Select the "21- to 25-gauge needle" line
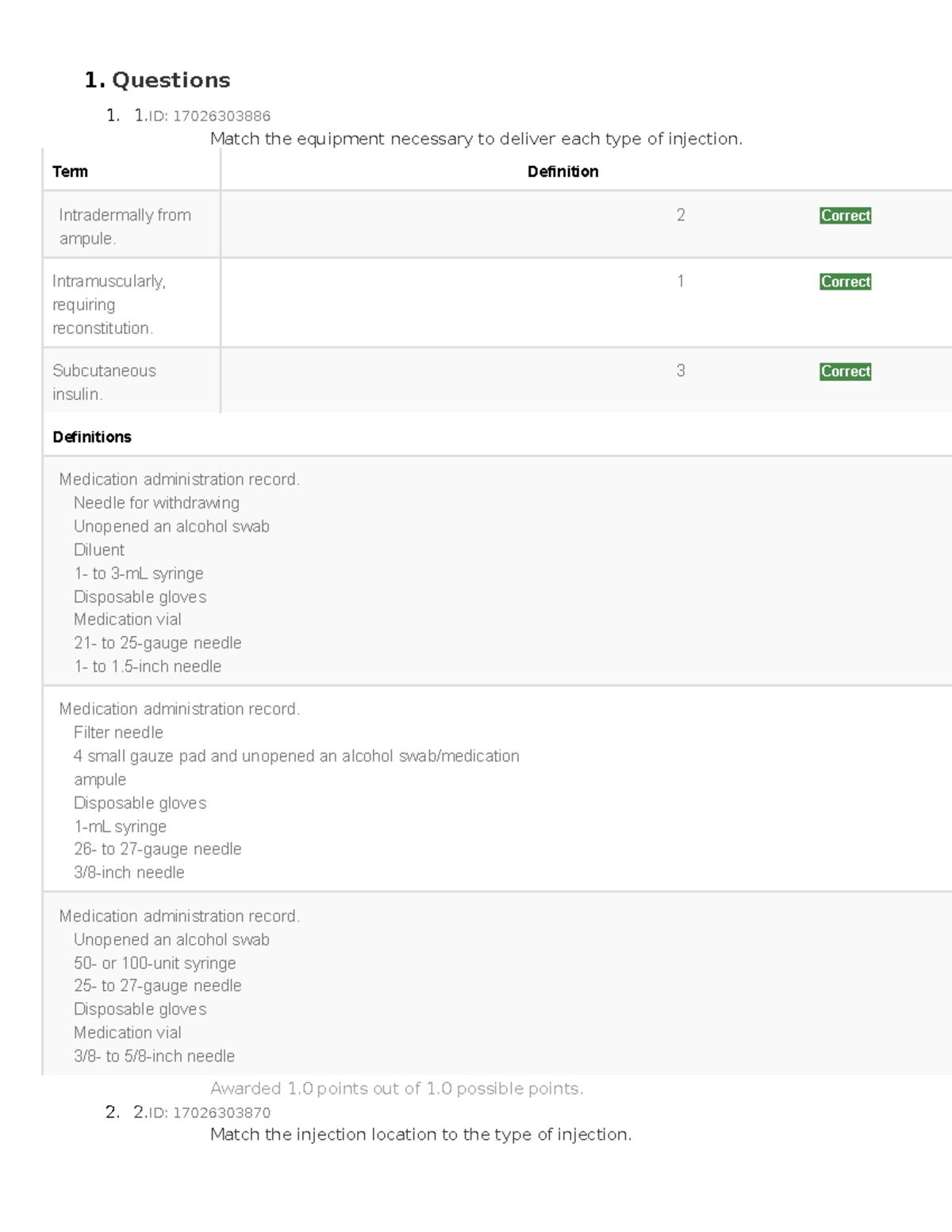 pos(157,643)
